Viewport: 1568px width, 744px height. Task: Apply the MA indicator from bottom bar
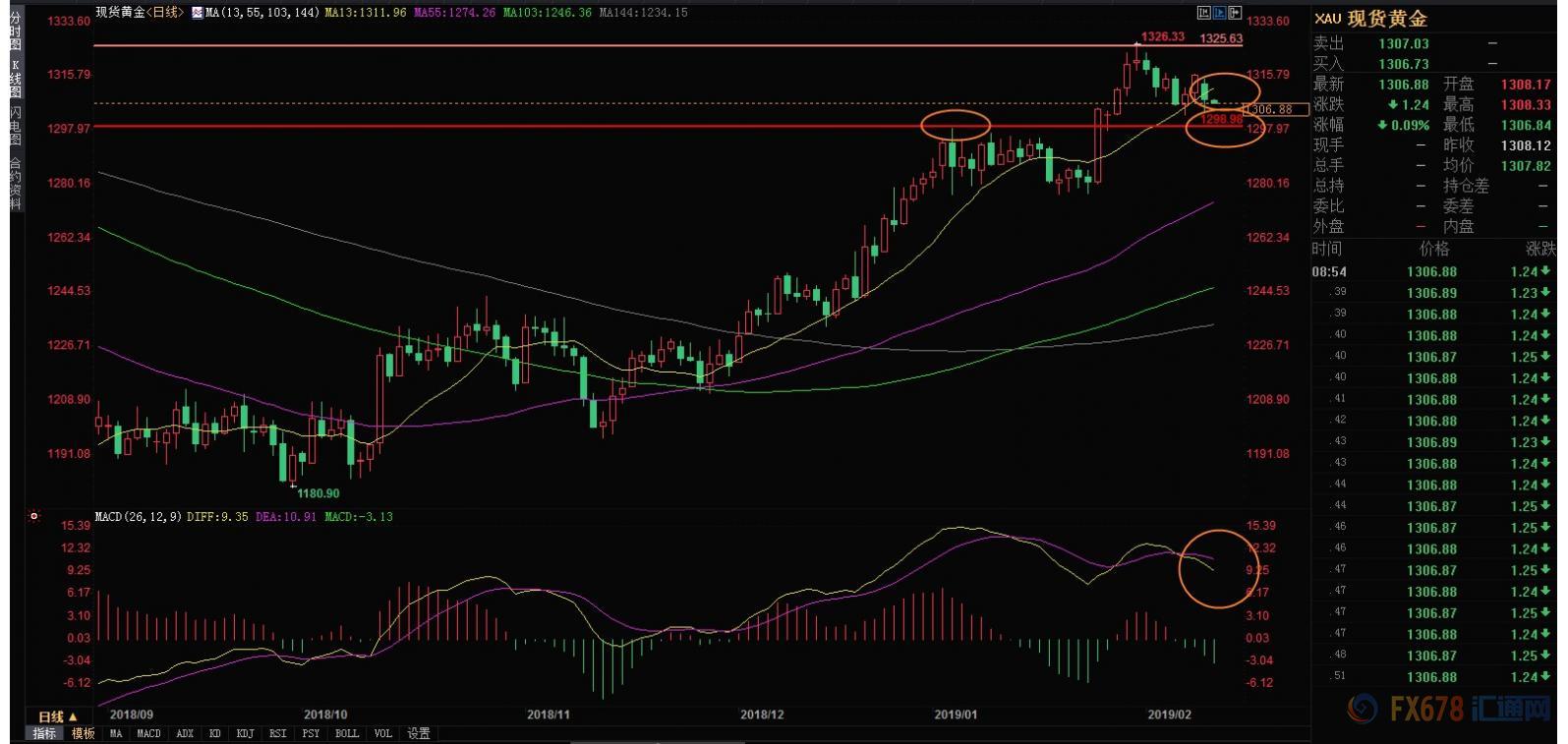pyautogui.click(x=116, y=734)
